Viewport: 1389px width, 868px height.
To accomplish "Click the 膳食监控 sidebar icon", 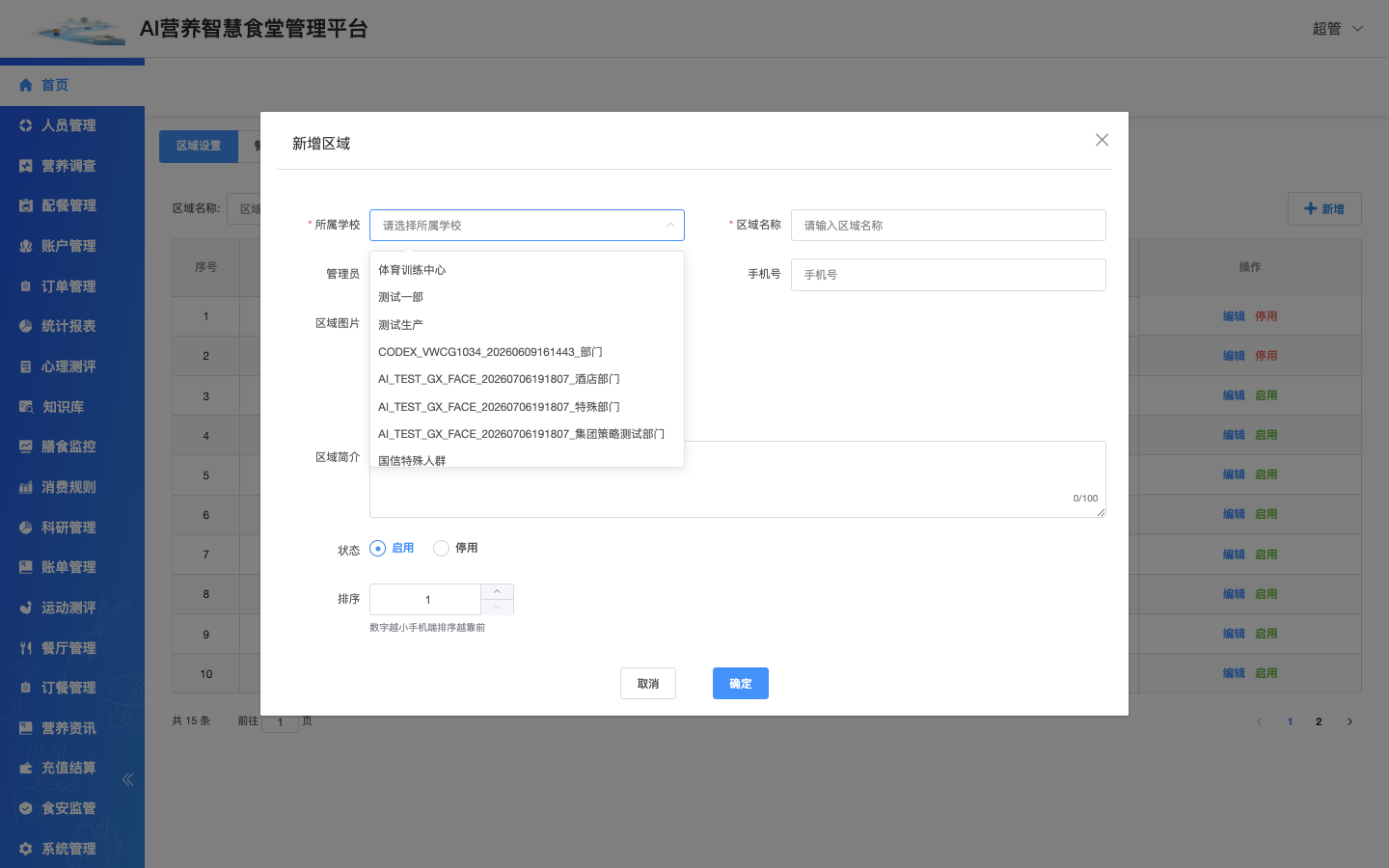I will pyautogui.click(x=26, y=447).
